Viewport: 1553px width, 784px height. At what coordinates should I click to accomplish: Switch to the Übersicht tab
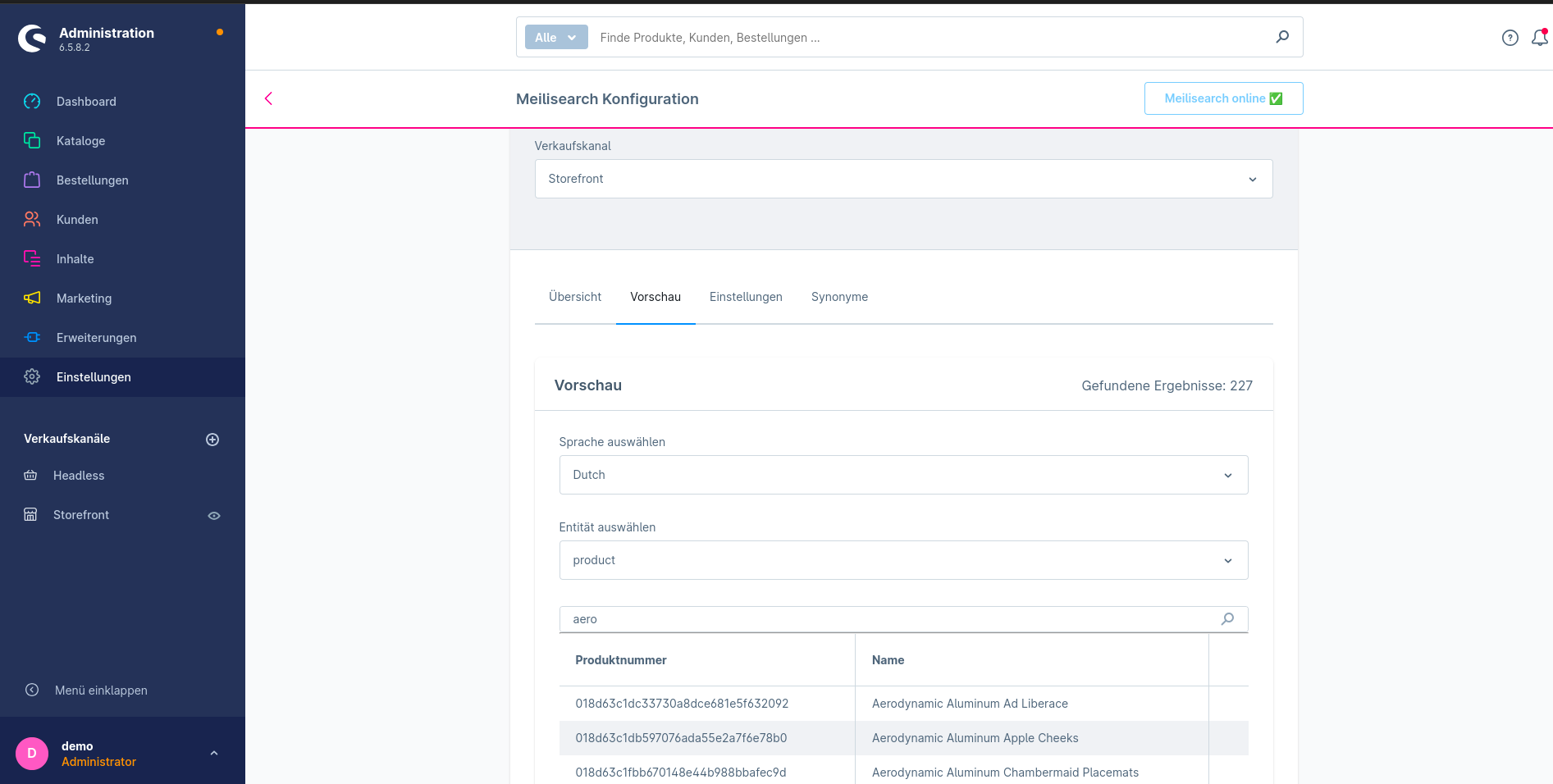[x=575, y=297]
